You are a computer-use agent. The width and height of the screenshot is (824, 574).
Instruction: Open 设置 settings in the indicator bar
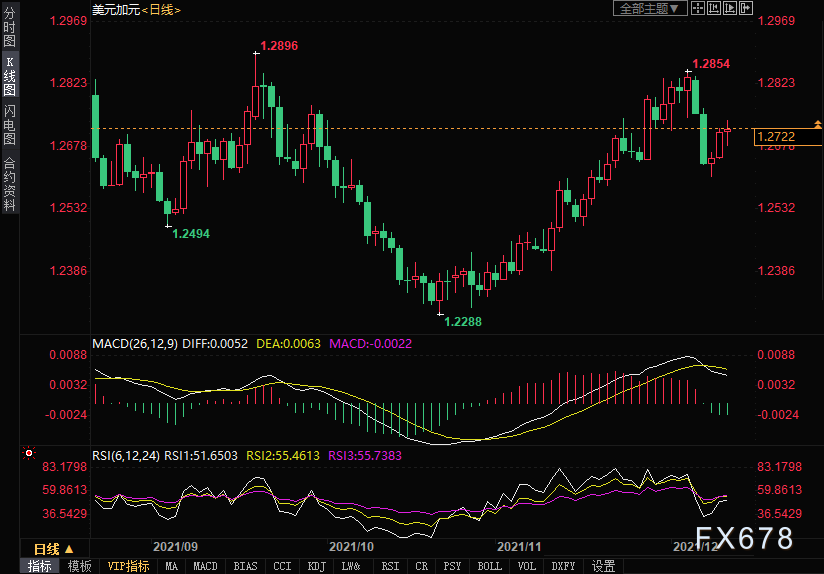[x=603, y=566]
